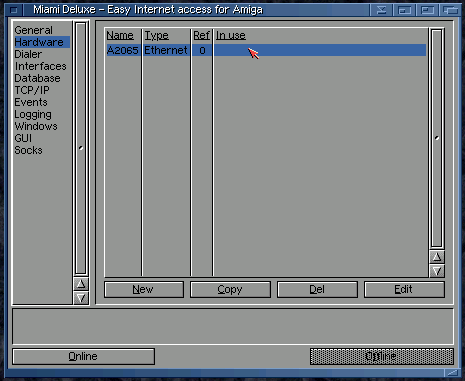
Task: Click the sidebar list scroll down arrow
Action: coord(81,298)
